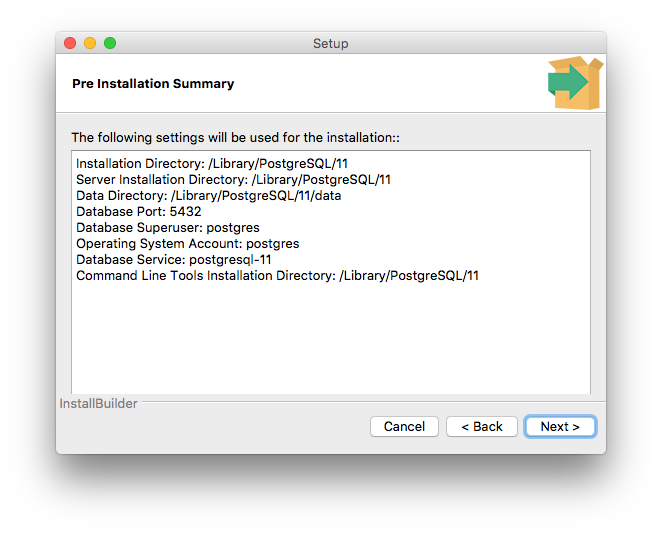Click the Database Service: postgresql-11 line
The width and height of the screenshot is (662, 534).
(x=174, y=260)
